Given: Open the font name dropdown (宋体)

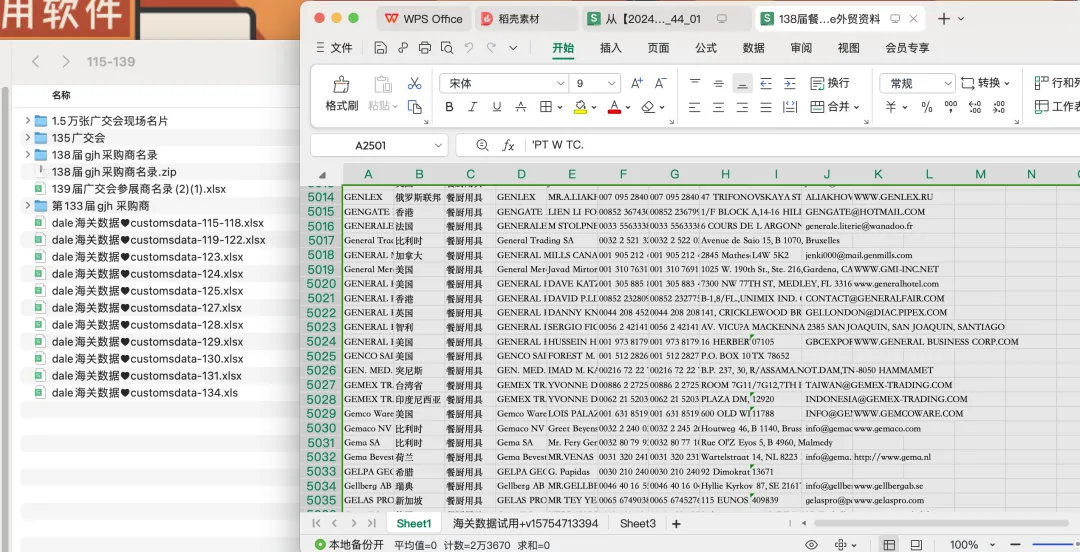Looking at the screenshot, I should 561,83.
